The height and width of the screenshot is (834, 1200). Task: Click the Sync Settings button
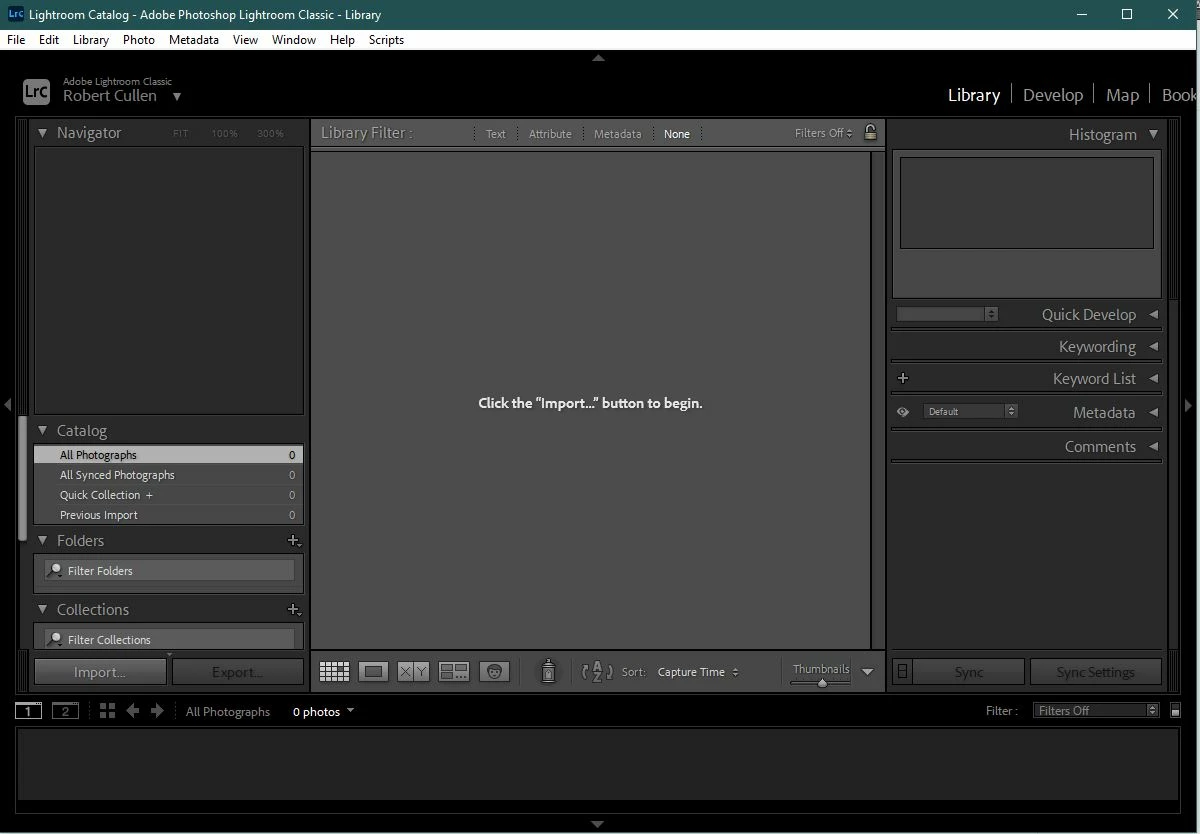(x=1096, y=672)
